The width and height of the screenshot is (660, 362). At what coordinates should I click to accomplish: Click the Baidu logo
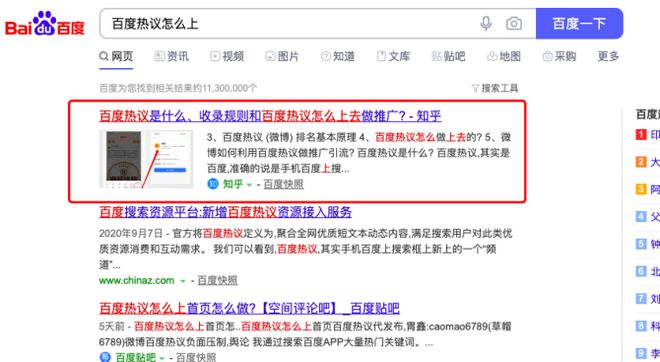(x=45, y=24)
